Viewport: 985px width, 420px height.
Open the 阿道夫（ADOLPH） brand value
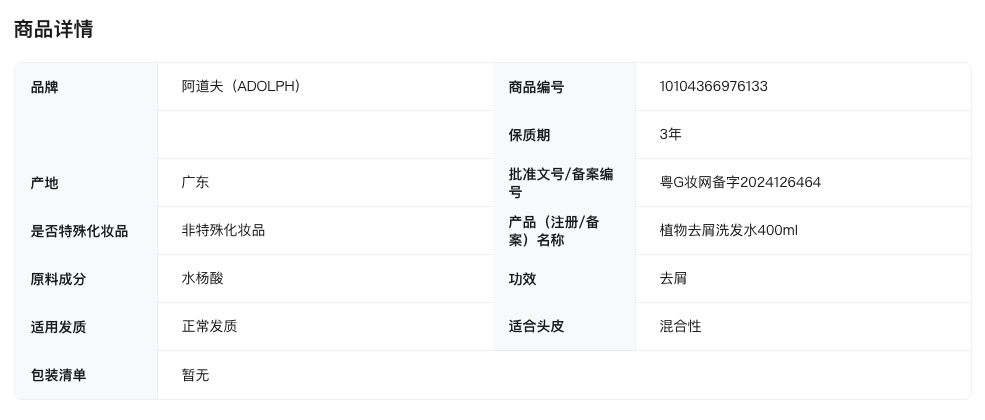click(x=241, y=86)
